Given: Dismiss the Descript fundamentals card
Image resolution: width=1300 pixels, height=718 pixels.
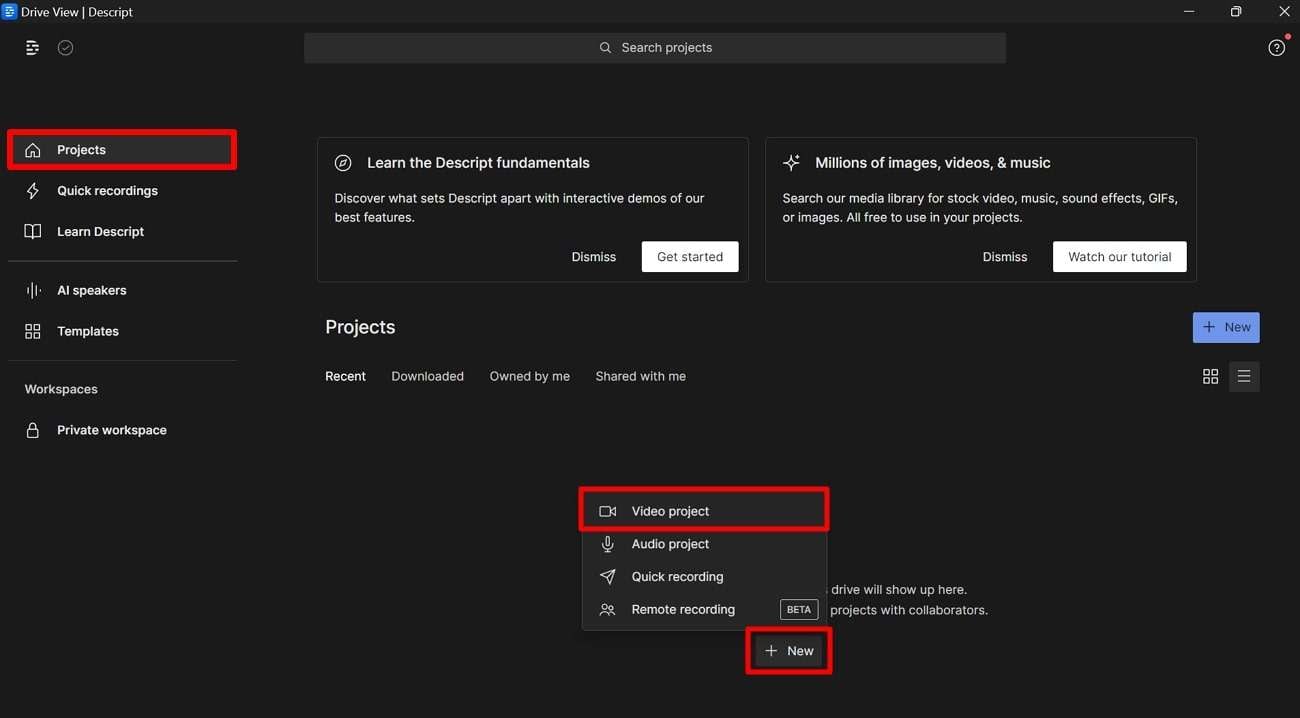Looking at the screenshot, I should click(x=594, y=257).
